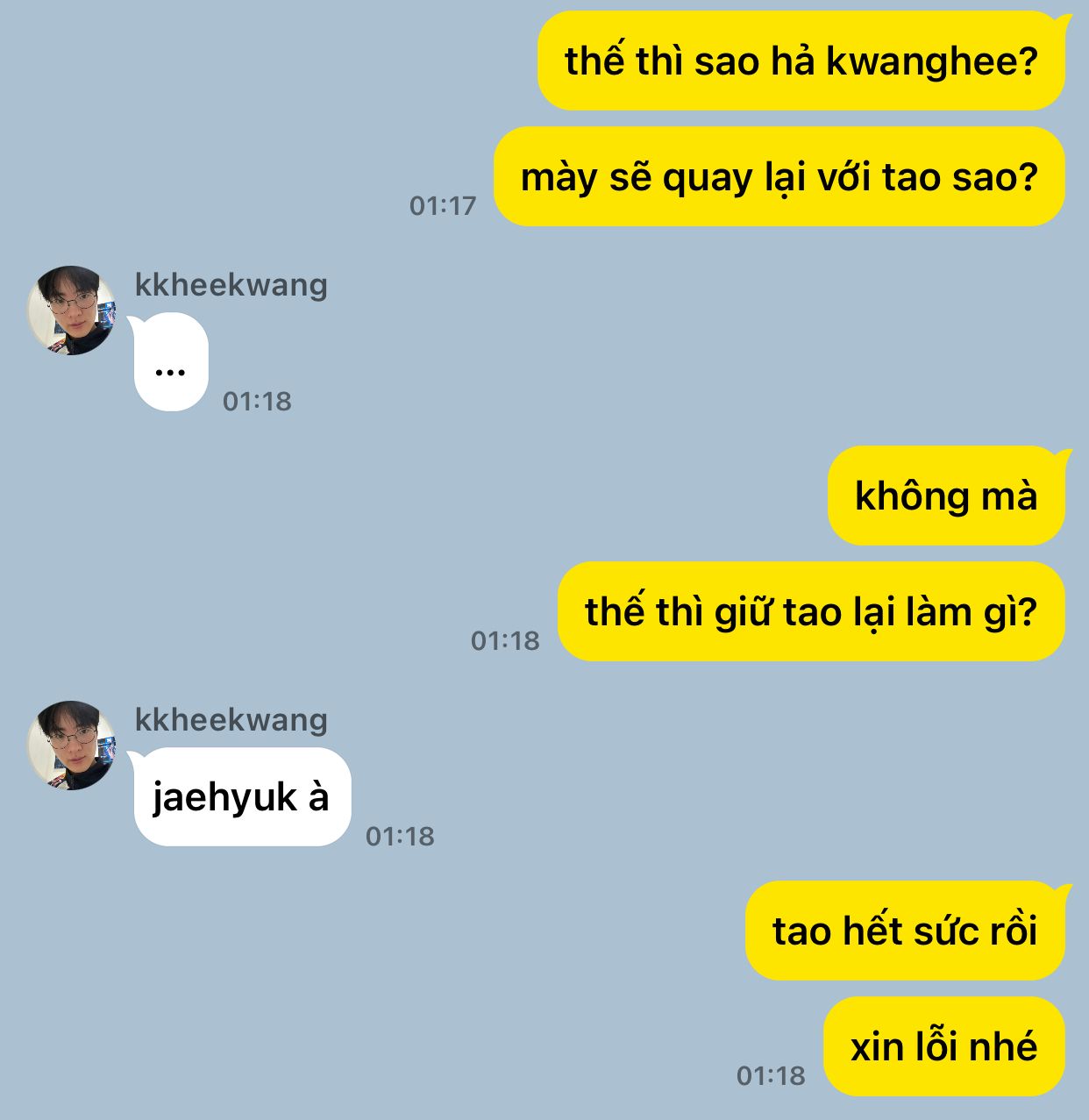Viewport: 1089px width, 1120px height.
Task: Tap the 01:18 timestamp beside "xin lỗi nhé"
Action: tap(771, 1076)
